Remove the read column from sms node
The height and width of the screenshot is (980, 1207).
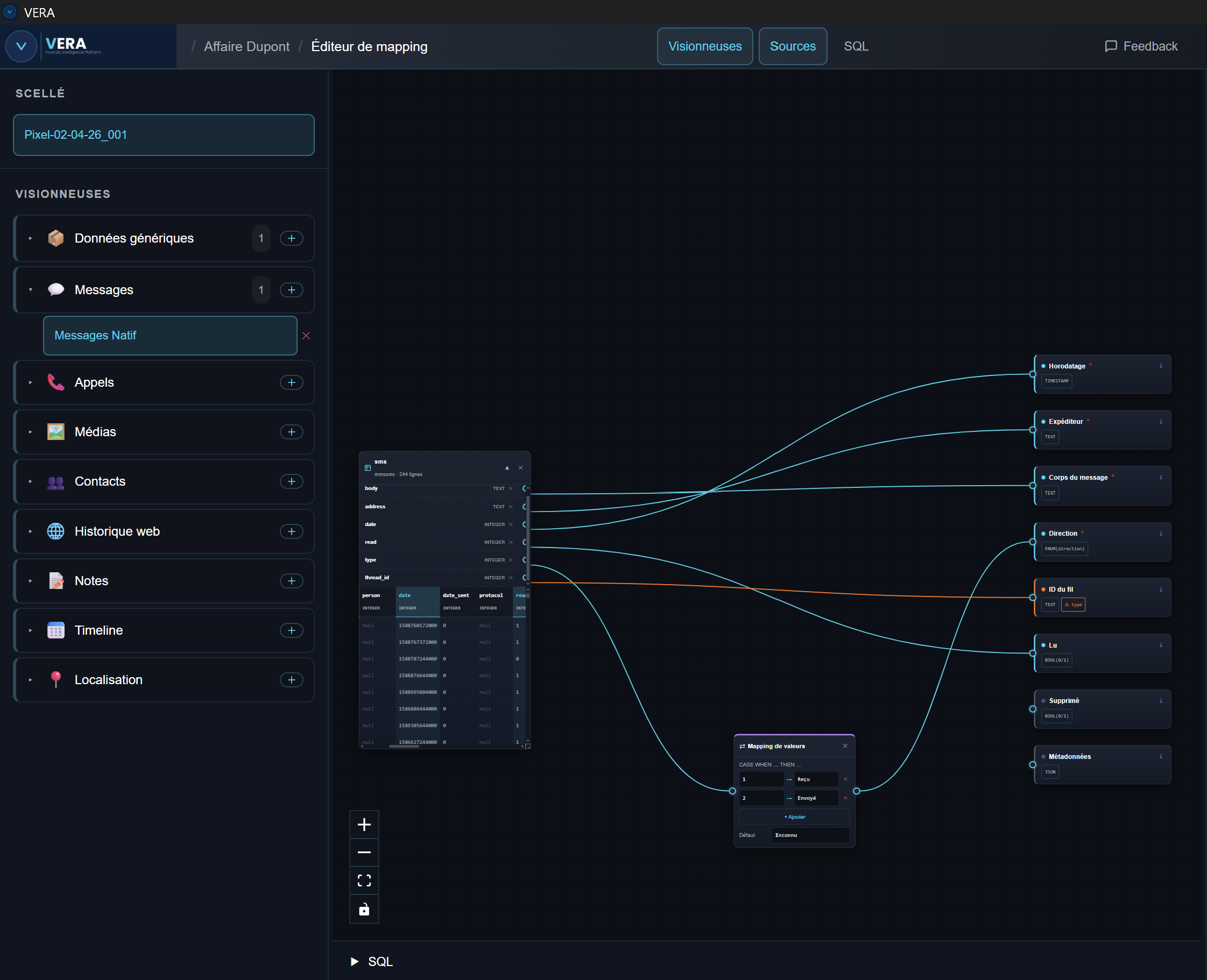(x=511, y=542)
